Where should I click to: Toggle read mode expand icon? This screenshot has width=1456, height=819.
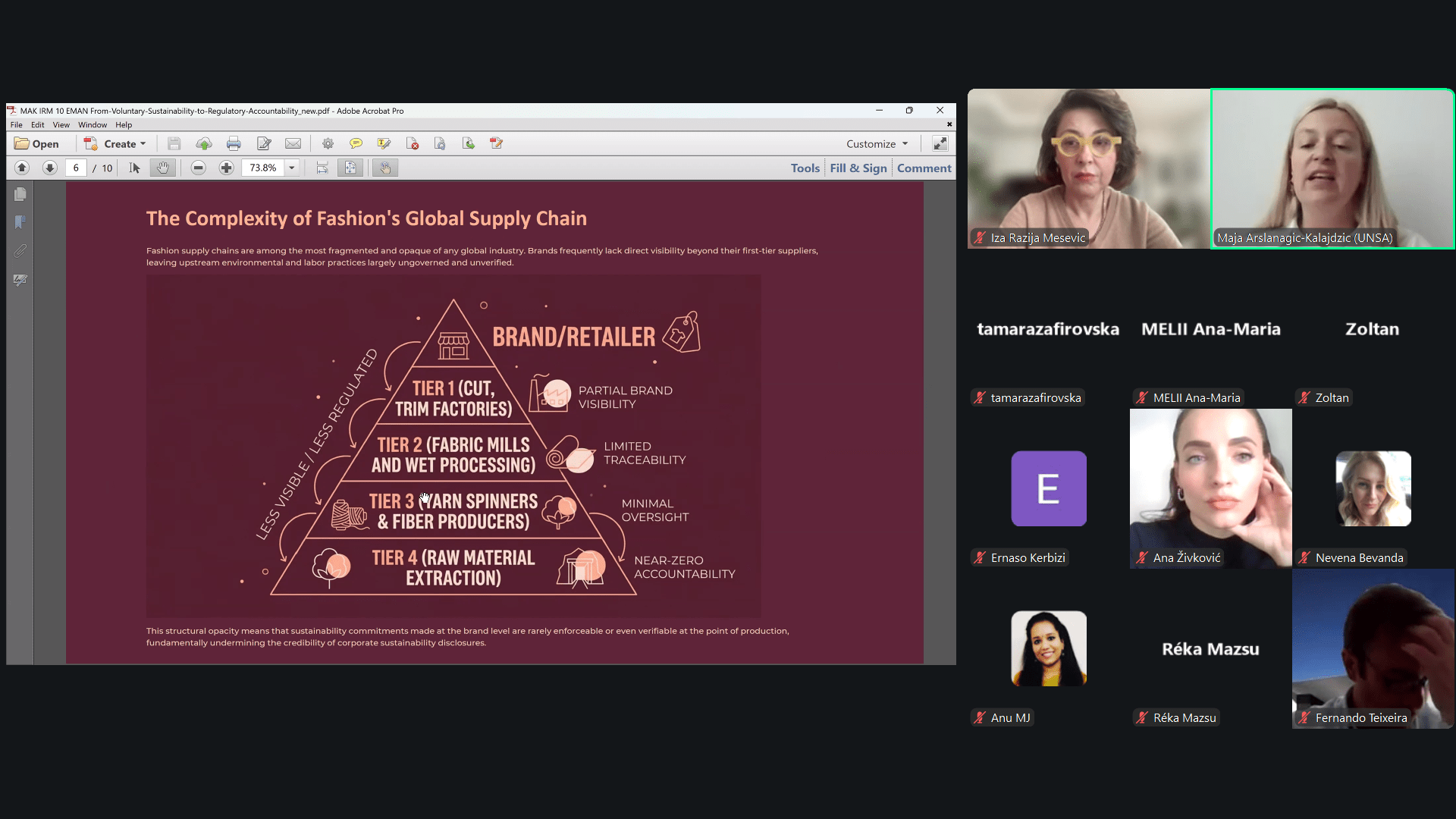[x=940, y=143]
